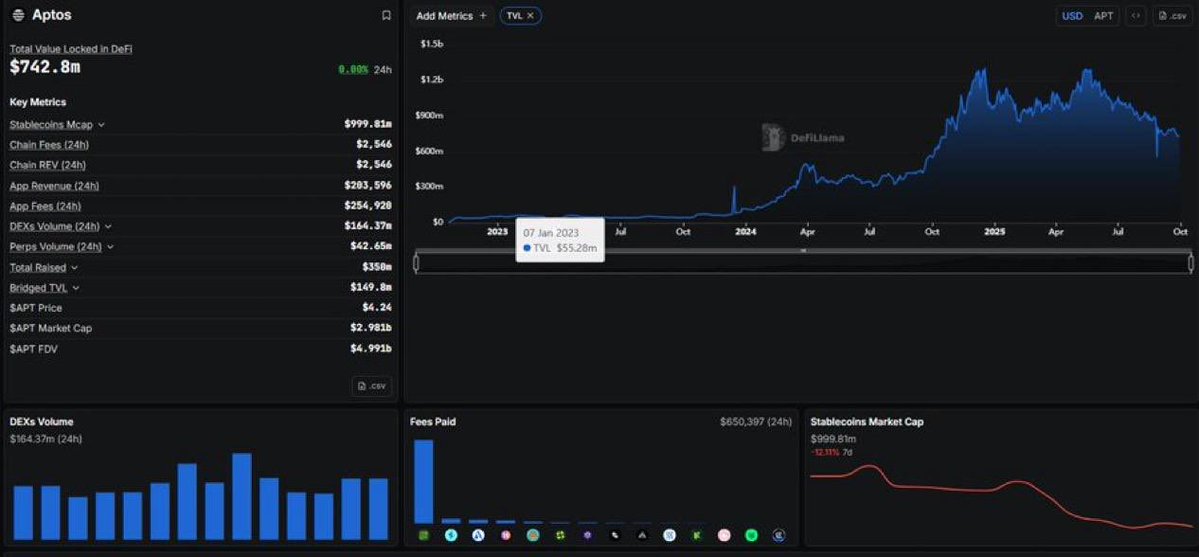Click the tallest bar in DEXs Volume chart

(242, 497)
